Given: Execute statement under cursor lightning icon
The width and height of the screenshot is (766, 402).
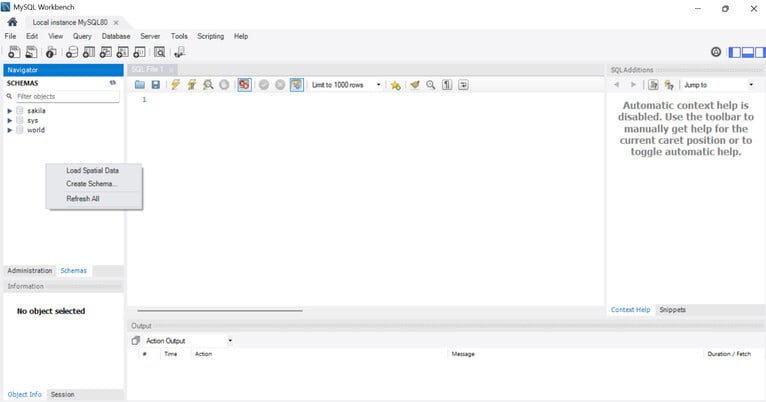Looking at the screenshot, I should coord(192,85).
